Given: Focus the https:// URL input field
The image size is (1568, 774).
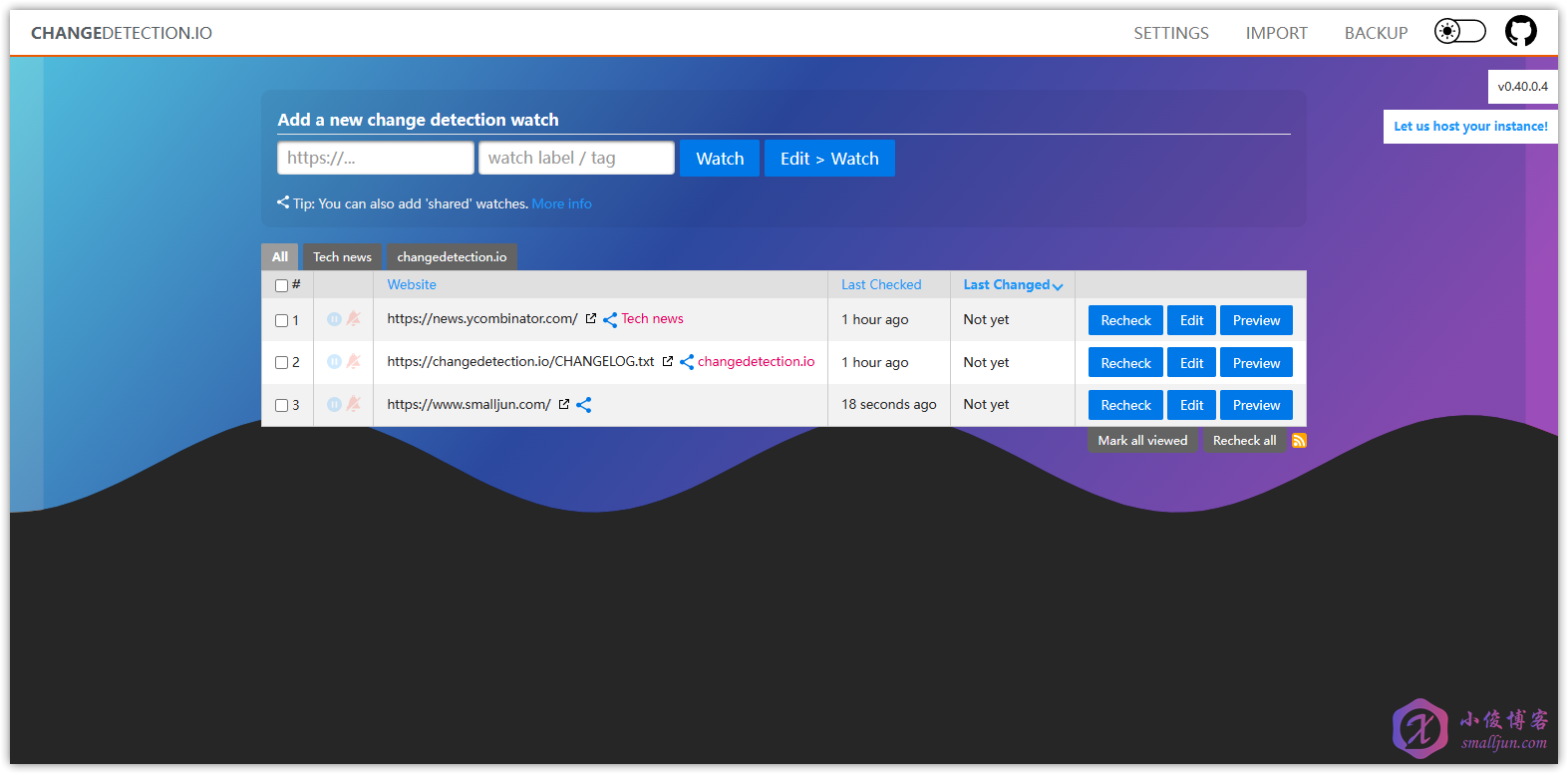Looking at the screenshot, I should coord(376,158).
